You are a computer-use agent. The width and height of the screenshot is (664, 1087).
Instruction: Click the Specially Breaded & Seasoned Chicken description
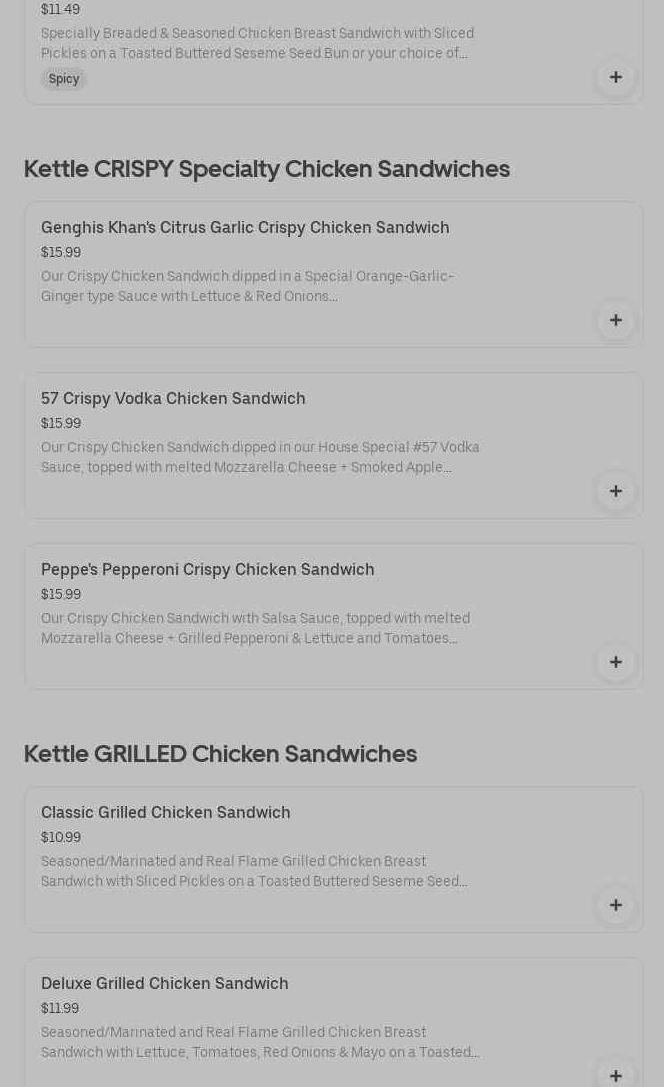click(x=257, y=43)
